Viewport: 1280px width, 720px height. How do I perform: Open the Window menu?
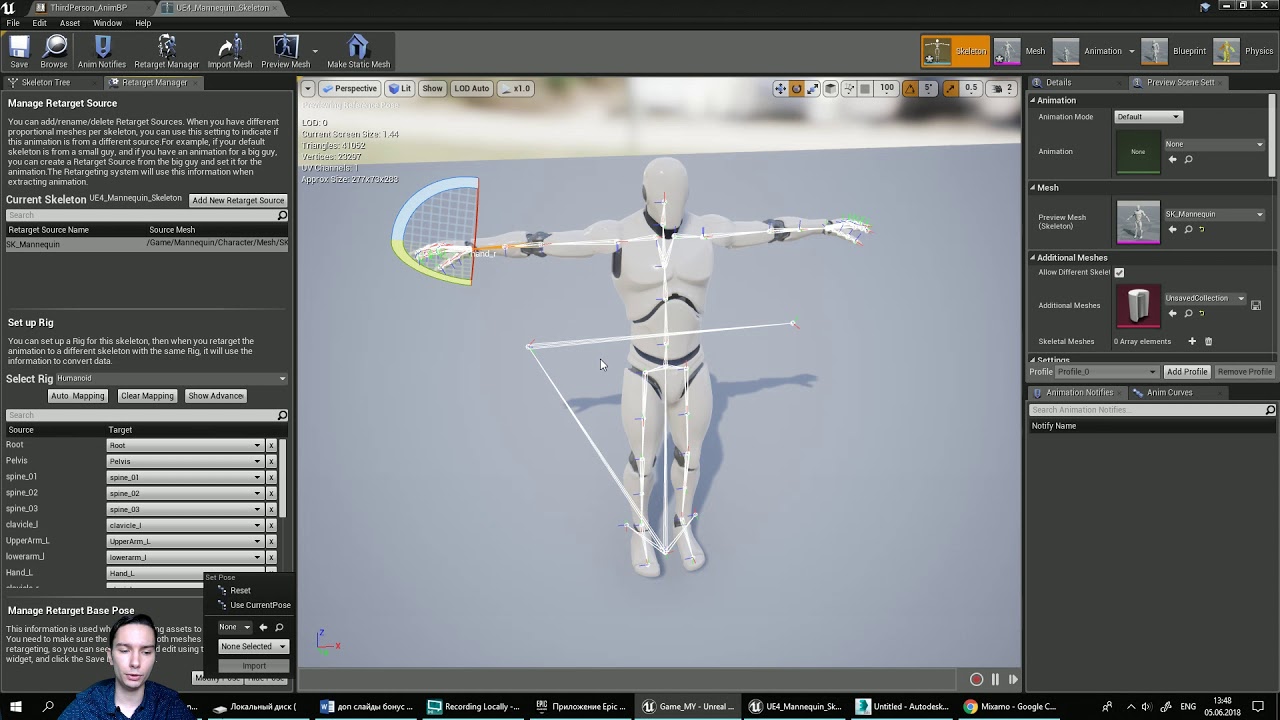click(x=107, y=23)
